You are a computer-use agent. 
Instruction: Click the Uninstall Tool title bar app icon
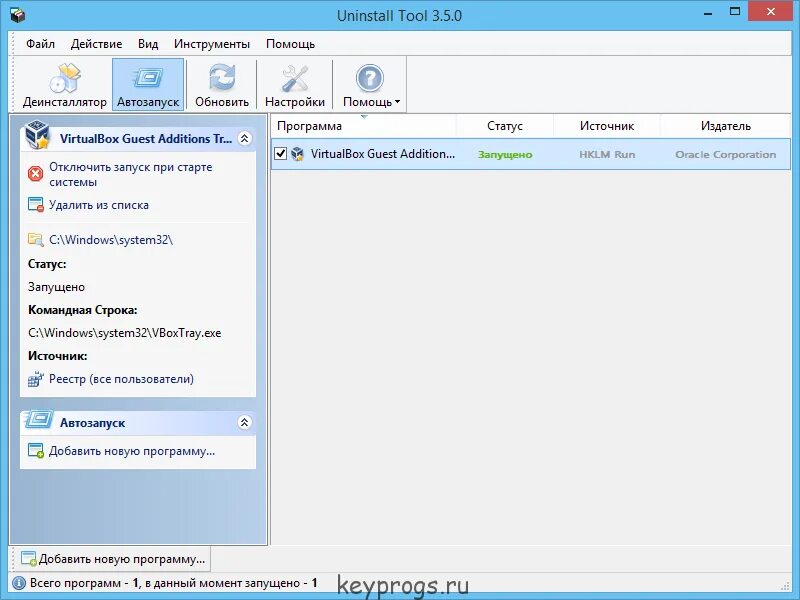point(18,15)
